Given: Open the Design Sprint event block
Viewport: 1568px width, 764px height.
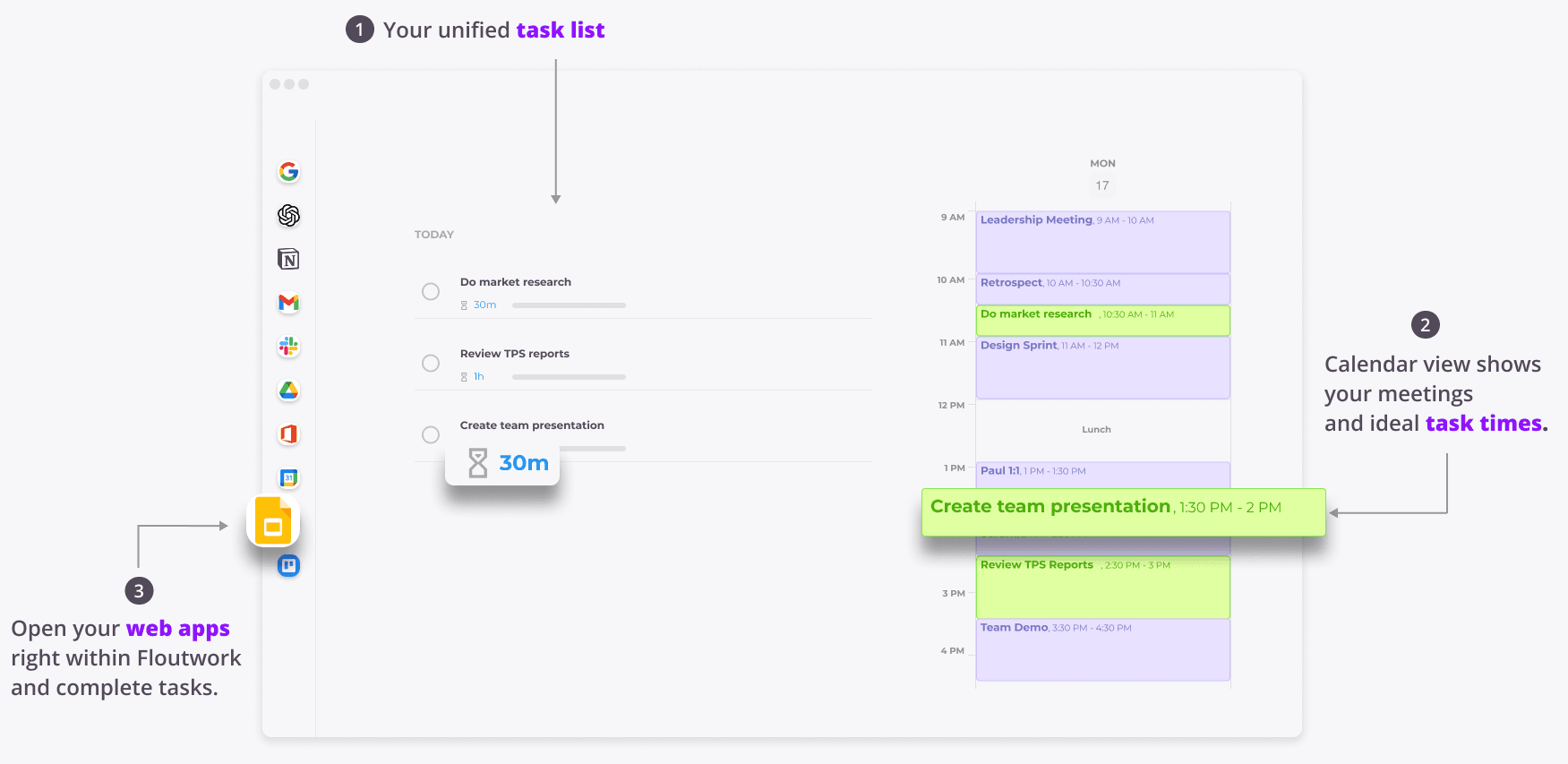Looking at the screenshot, I should pos(1102,367).
